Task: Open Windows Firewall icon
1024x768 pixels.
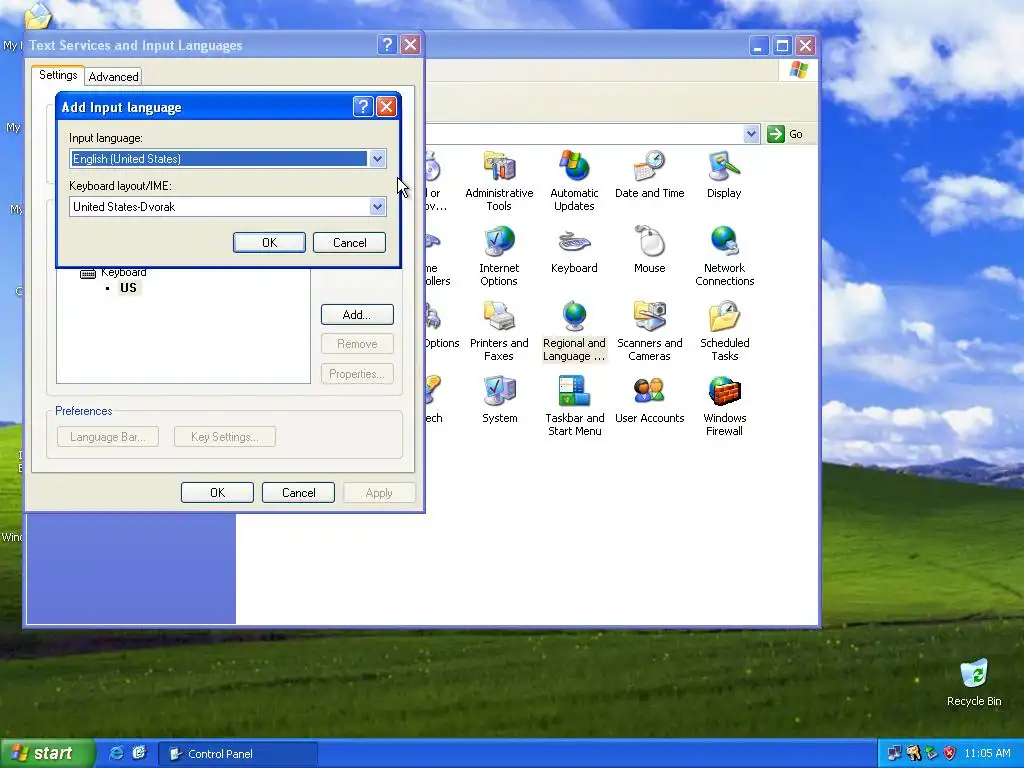Action: click(724, 406)
